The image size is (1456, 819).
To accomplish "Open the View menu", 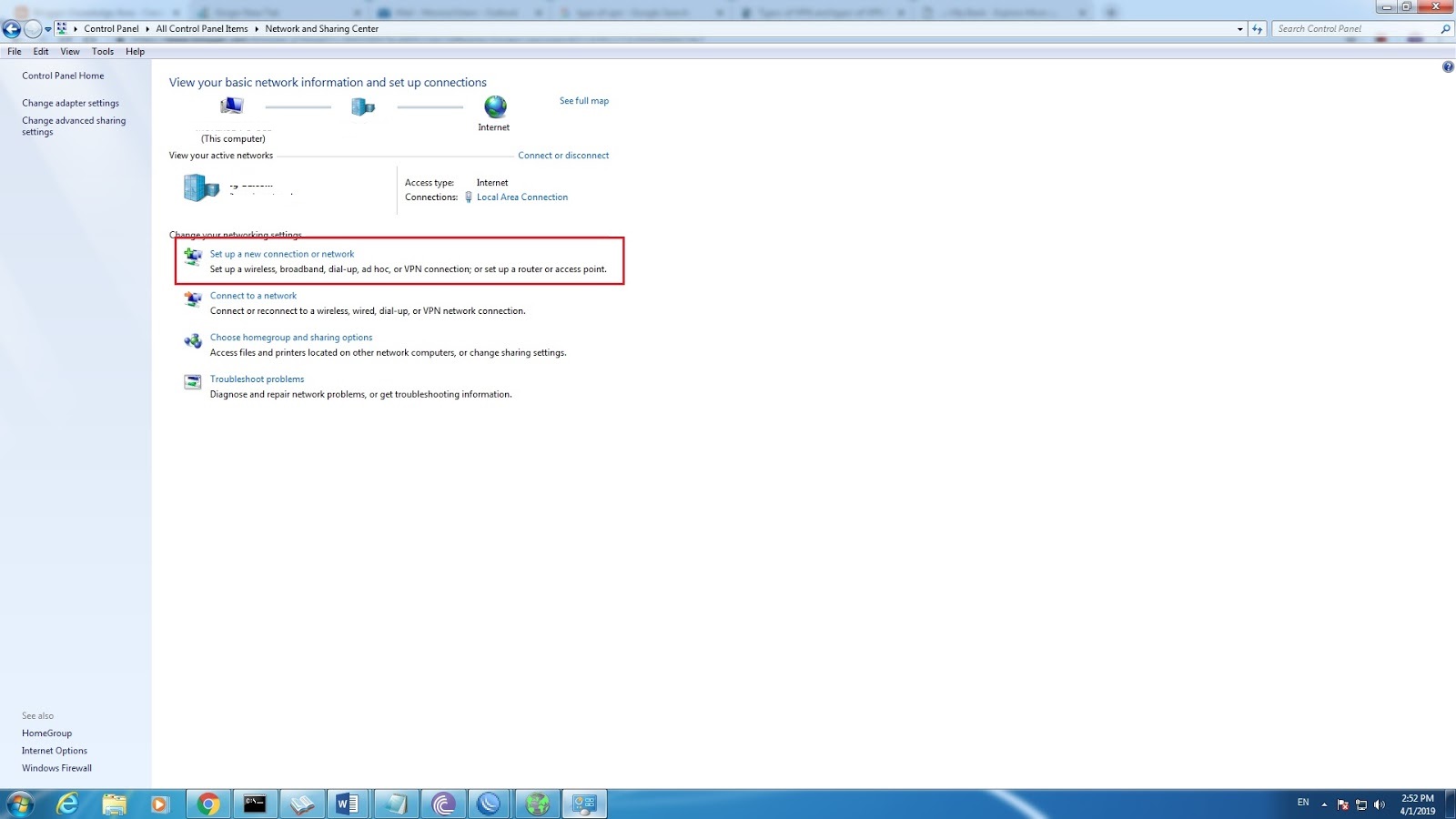I will pyautogui.click(x=69, y=51).
